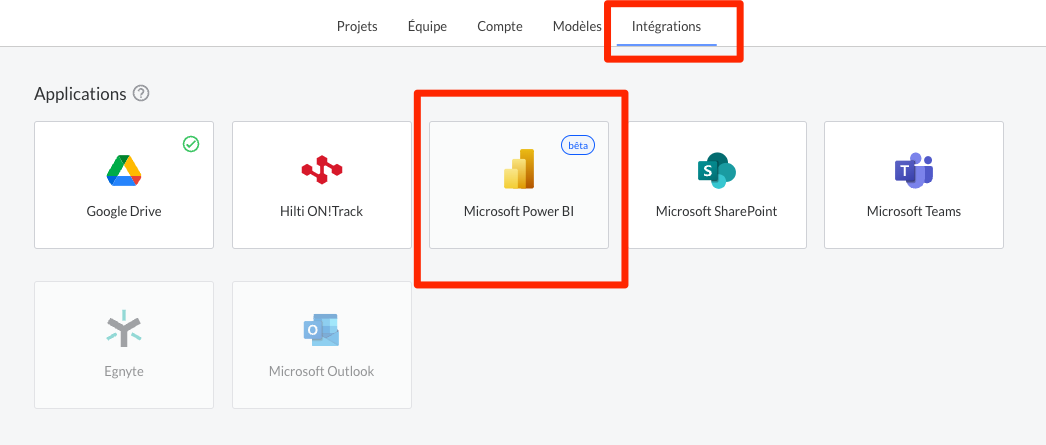This screenshot has height=445, width=1046.
Task: Click the Applications help question mark icon
Action: point(141,93)
